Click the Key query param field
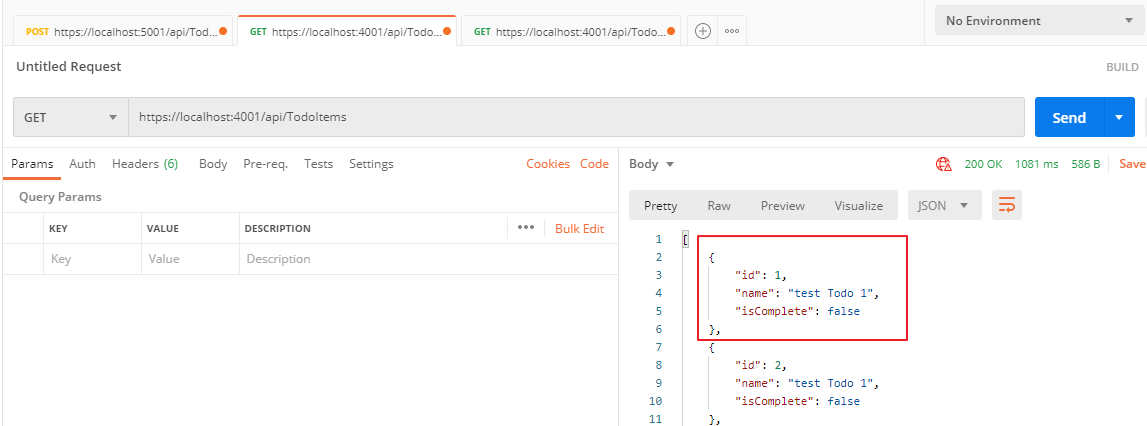Screen dimensions: 1147x426 [x=90, y=259]
